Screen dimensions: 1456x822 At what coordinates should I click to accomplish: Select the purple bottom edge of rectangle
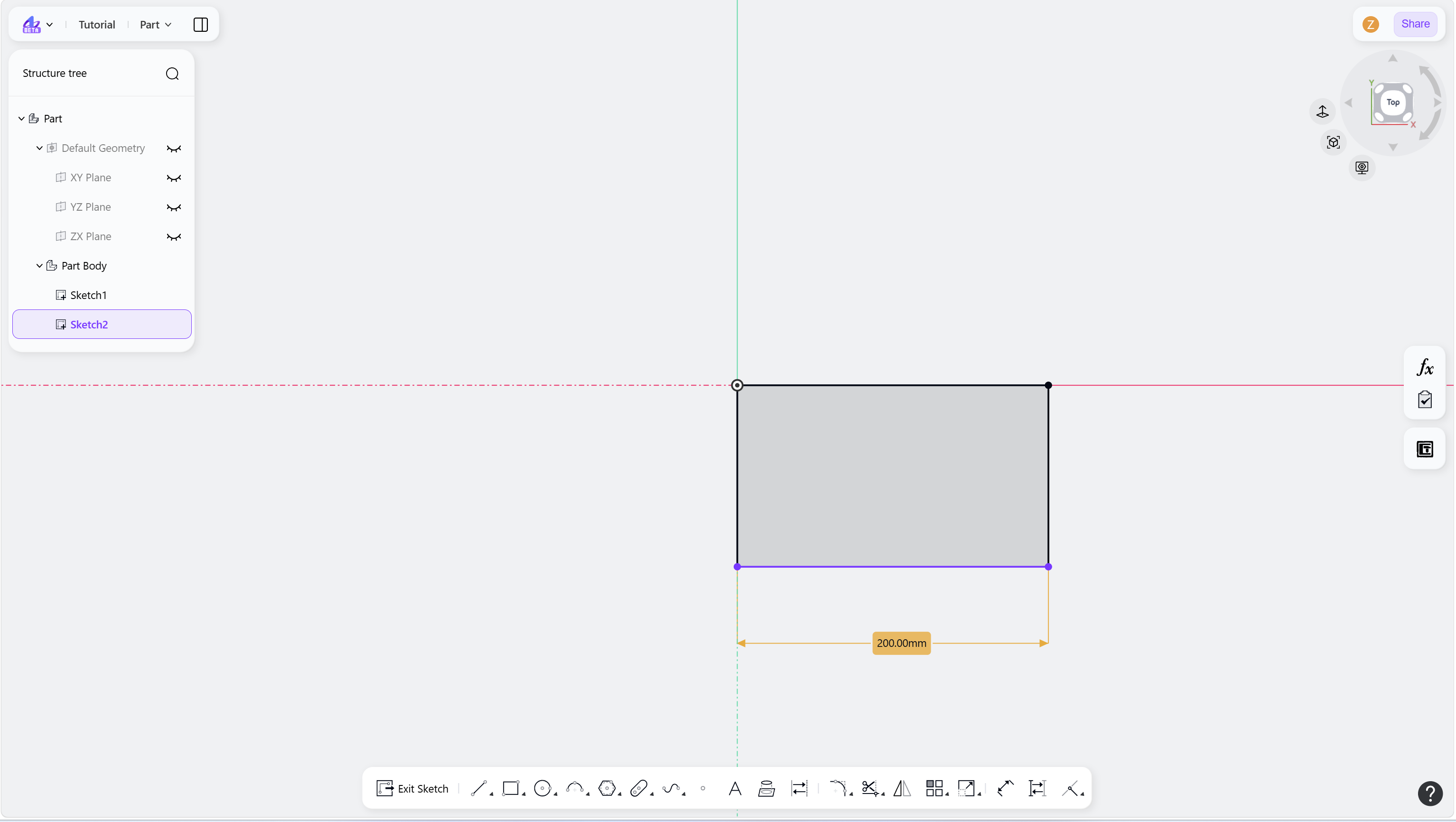(x=893, y=567)
